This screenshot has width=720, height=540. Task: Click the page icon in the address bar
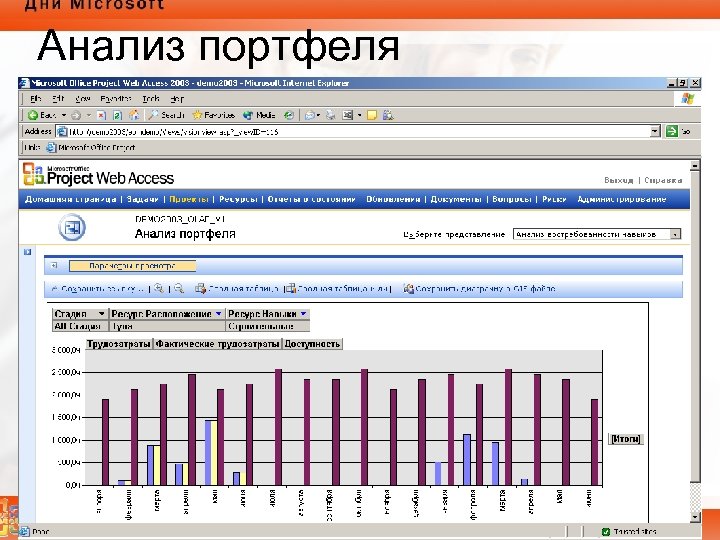[x=62, y=131]
